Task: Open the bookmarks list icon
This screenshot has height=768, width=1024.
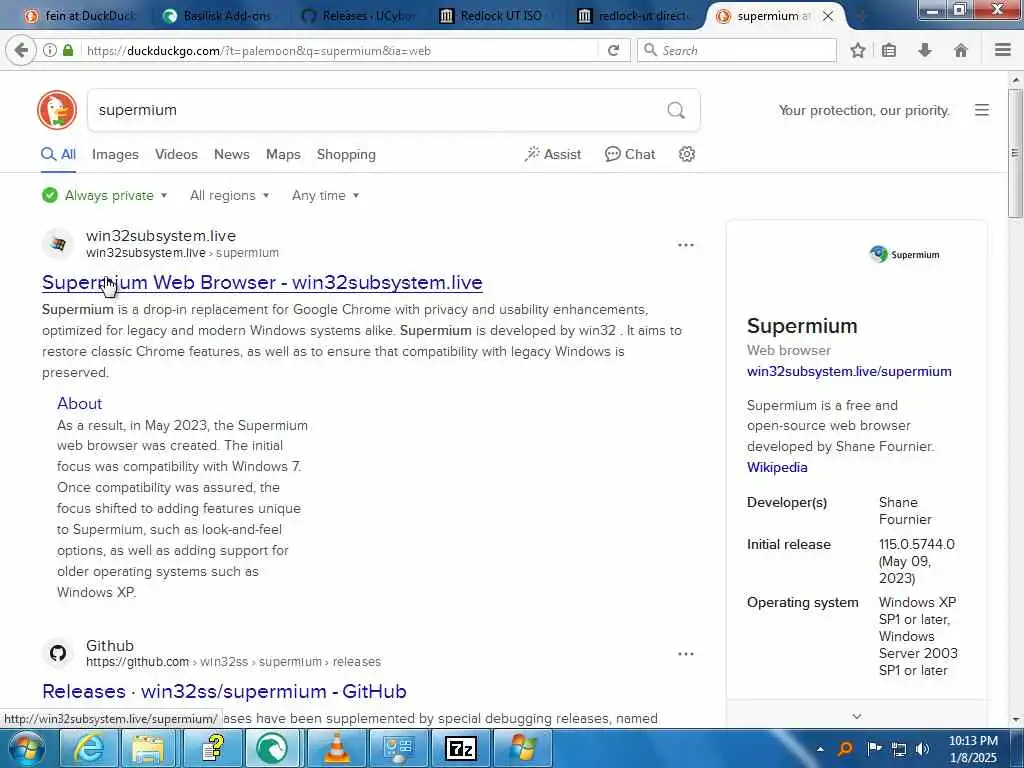Action: 889,50
